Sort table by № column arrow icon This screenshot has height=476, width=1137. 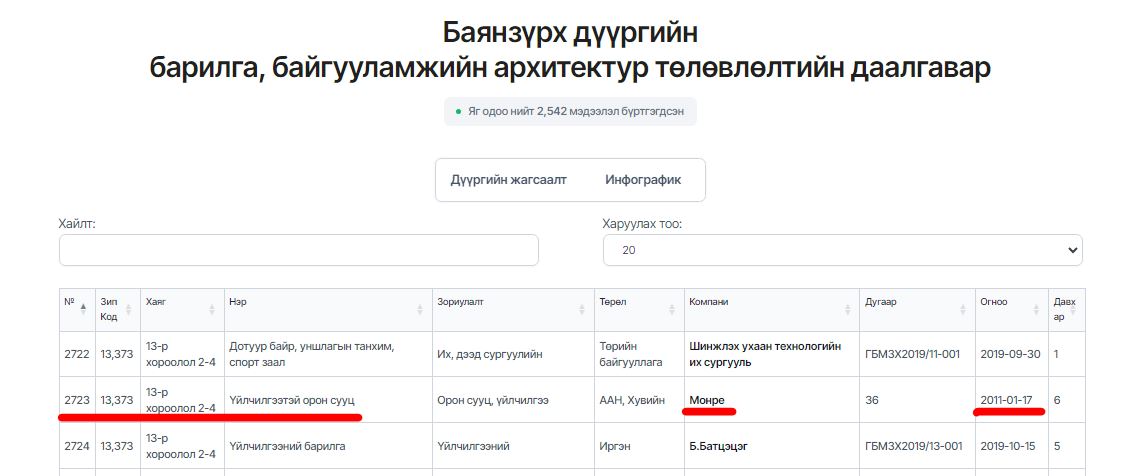(83, 309)
